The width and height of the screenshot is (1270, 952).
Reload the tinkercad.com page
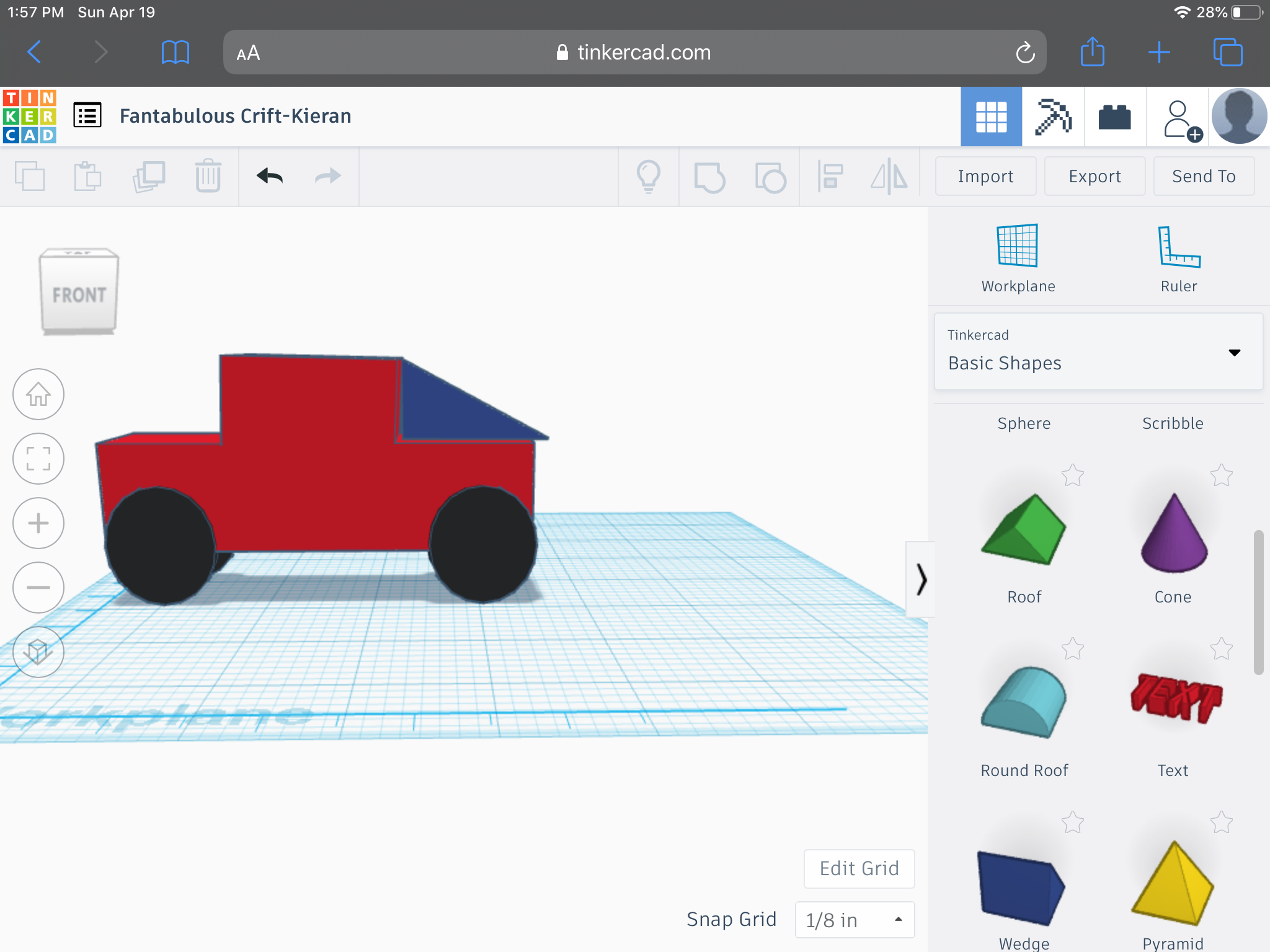pyautogui.click(x=1025, y=53)
